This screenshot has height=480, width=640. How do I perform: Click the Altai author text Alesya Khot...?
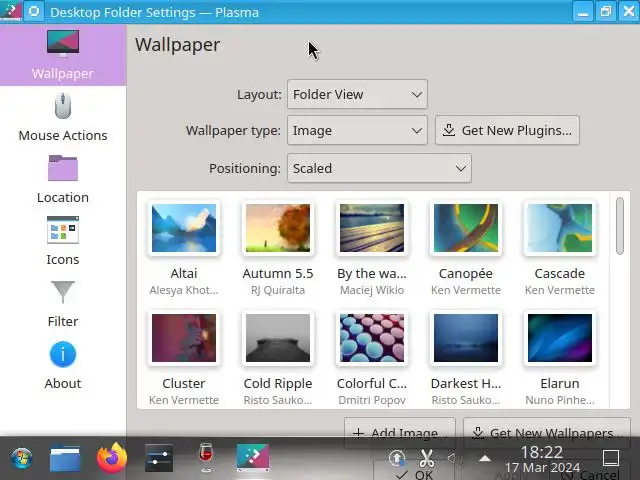(184, 290)
